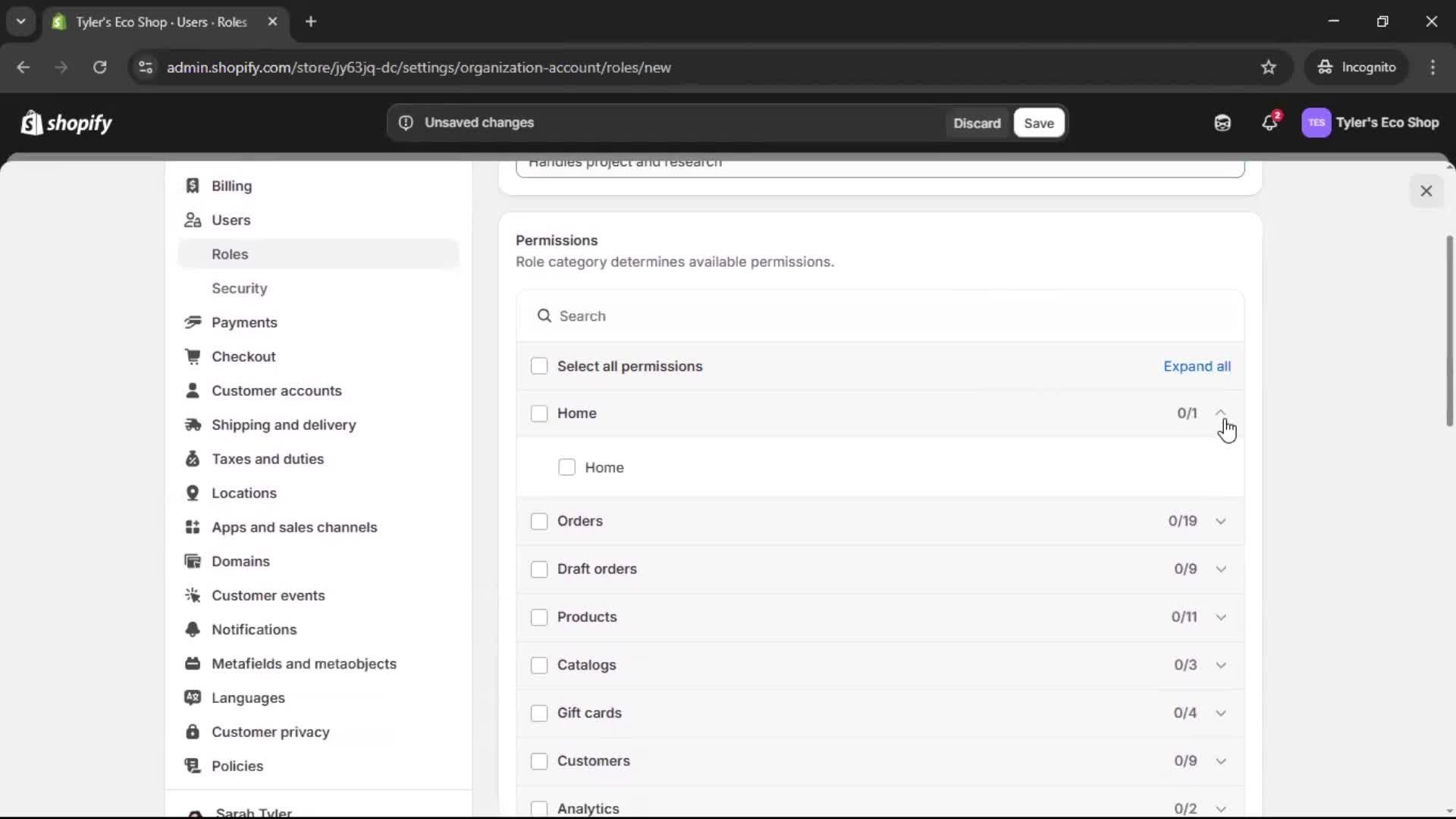Click the Checkout cart icon

[x=193, y=356]
